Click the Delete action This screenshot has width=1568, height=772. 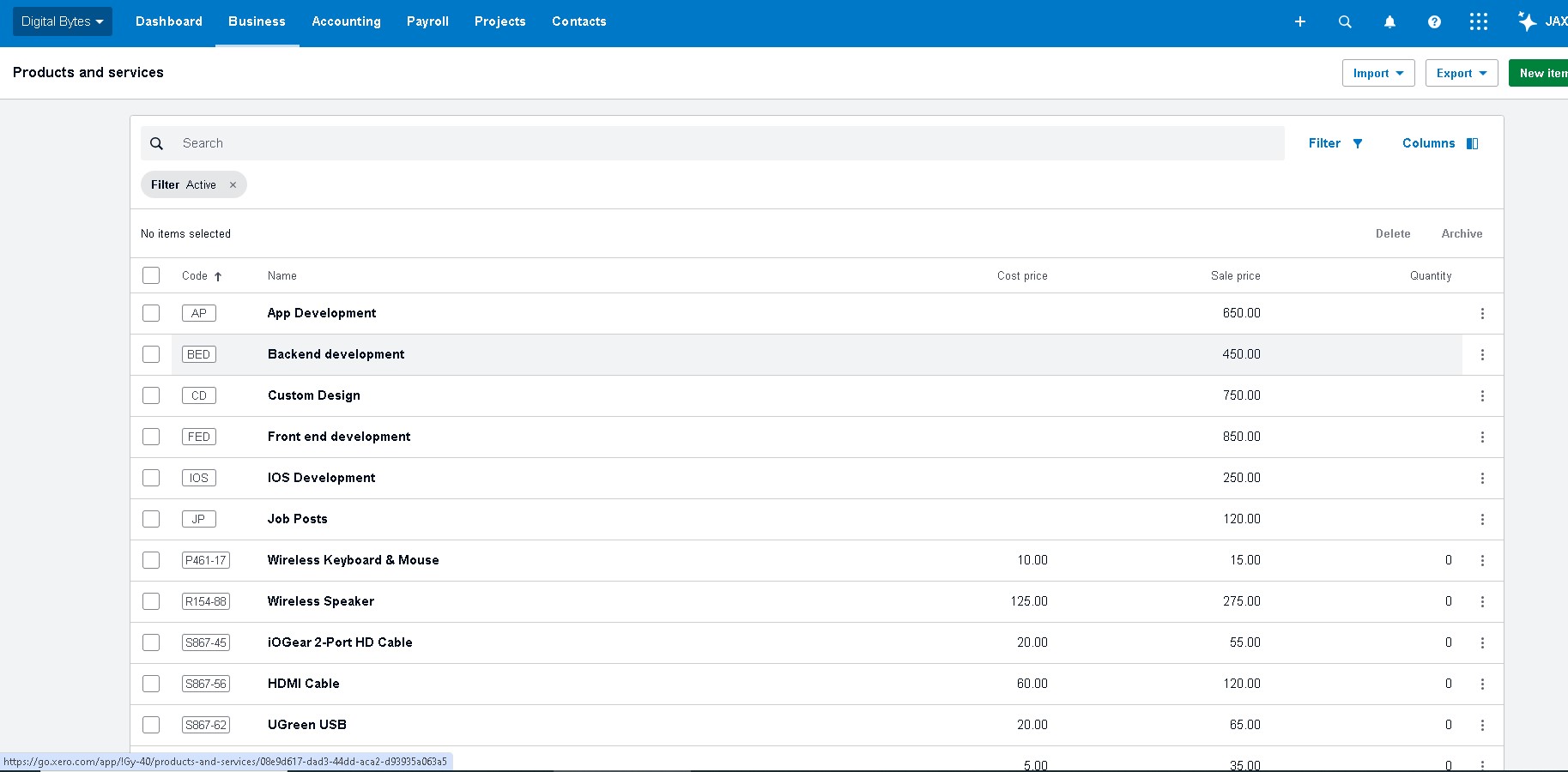pos(1393,233)
